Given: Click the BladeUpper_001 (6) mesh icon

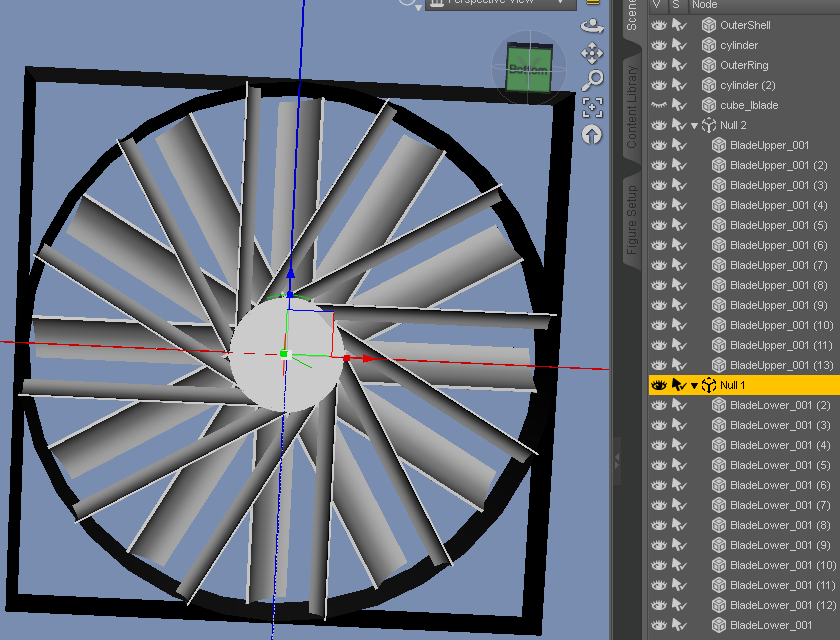Looking at the screenshot, I should (x=719, y=245).
